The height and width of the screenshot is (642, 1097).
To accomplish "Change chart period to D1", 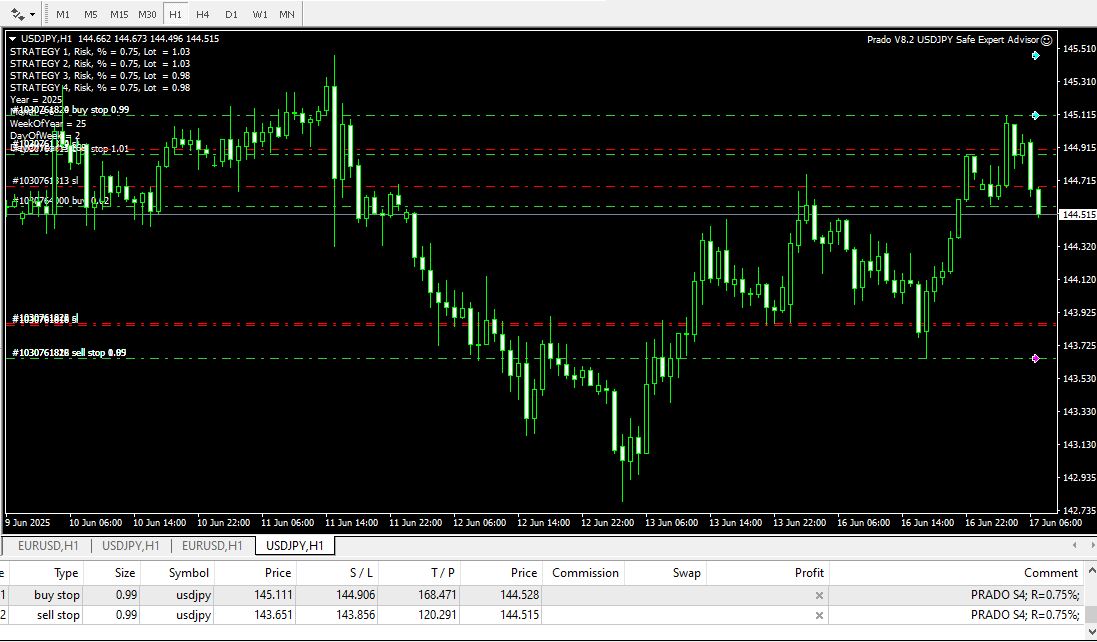I will coord(232,14).
